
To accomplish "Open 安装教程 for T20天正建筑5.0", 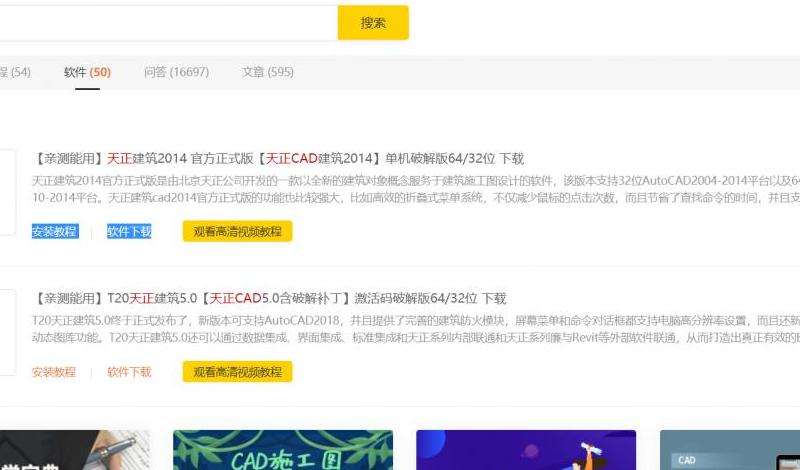I will pyautogui.click(x=54, y=372).
